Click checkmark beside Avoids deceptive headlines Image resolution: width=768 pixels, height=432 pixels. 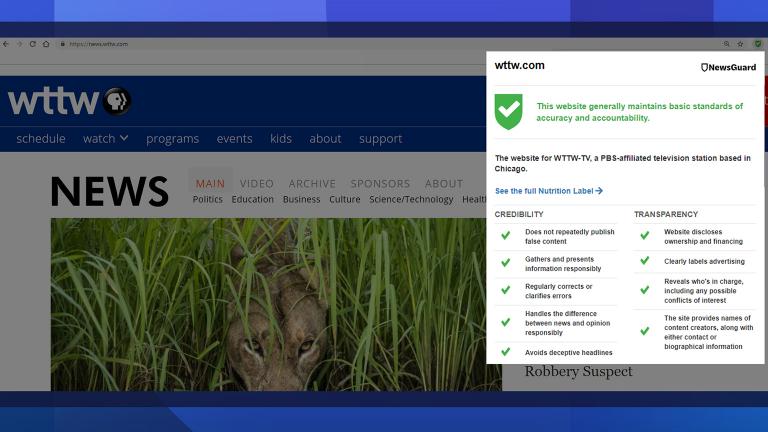click(x=505, y=352)
